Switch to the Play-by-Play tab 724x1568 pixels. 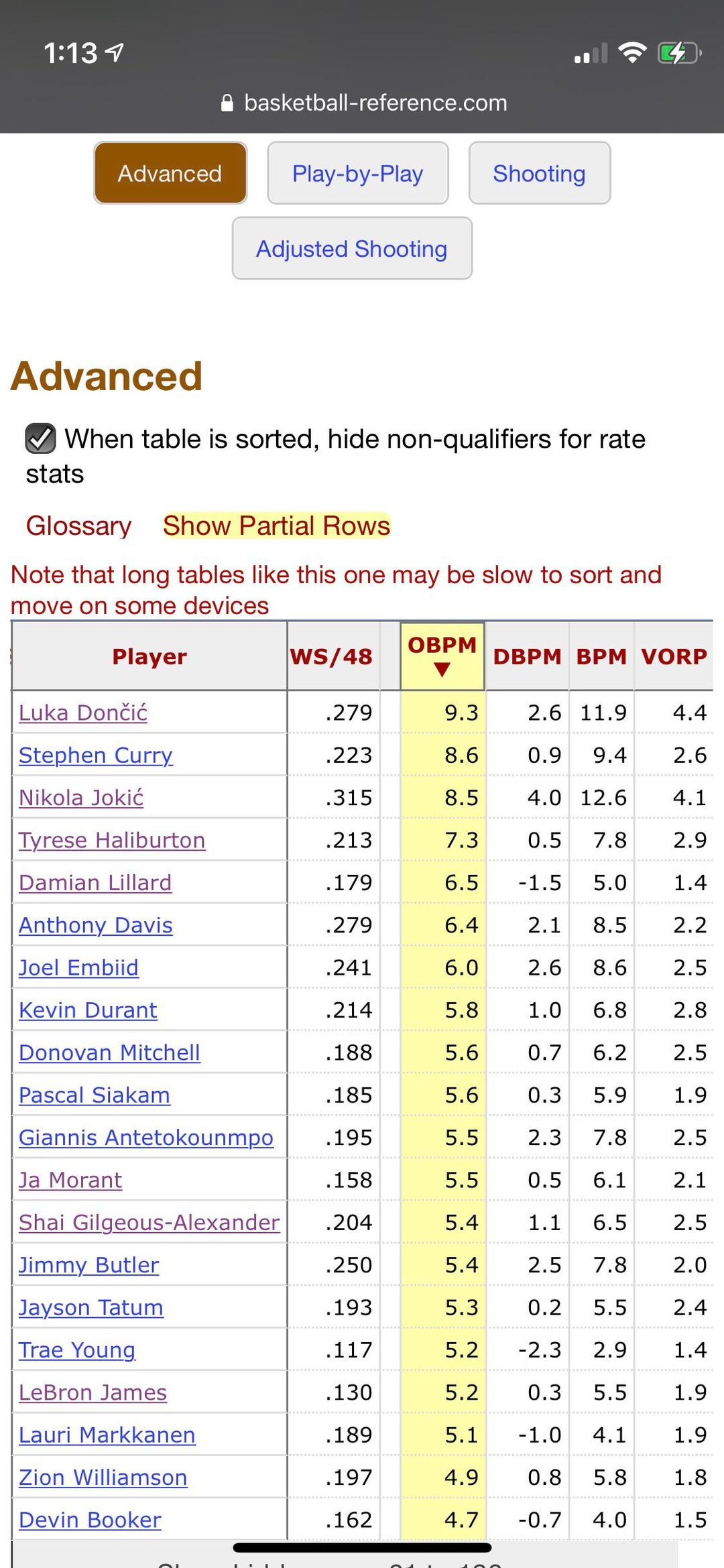coord(357,174)
